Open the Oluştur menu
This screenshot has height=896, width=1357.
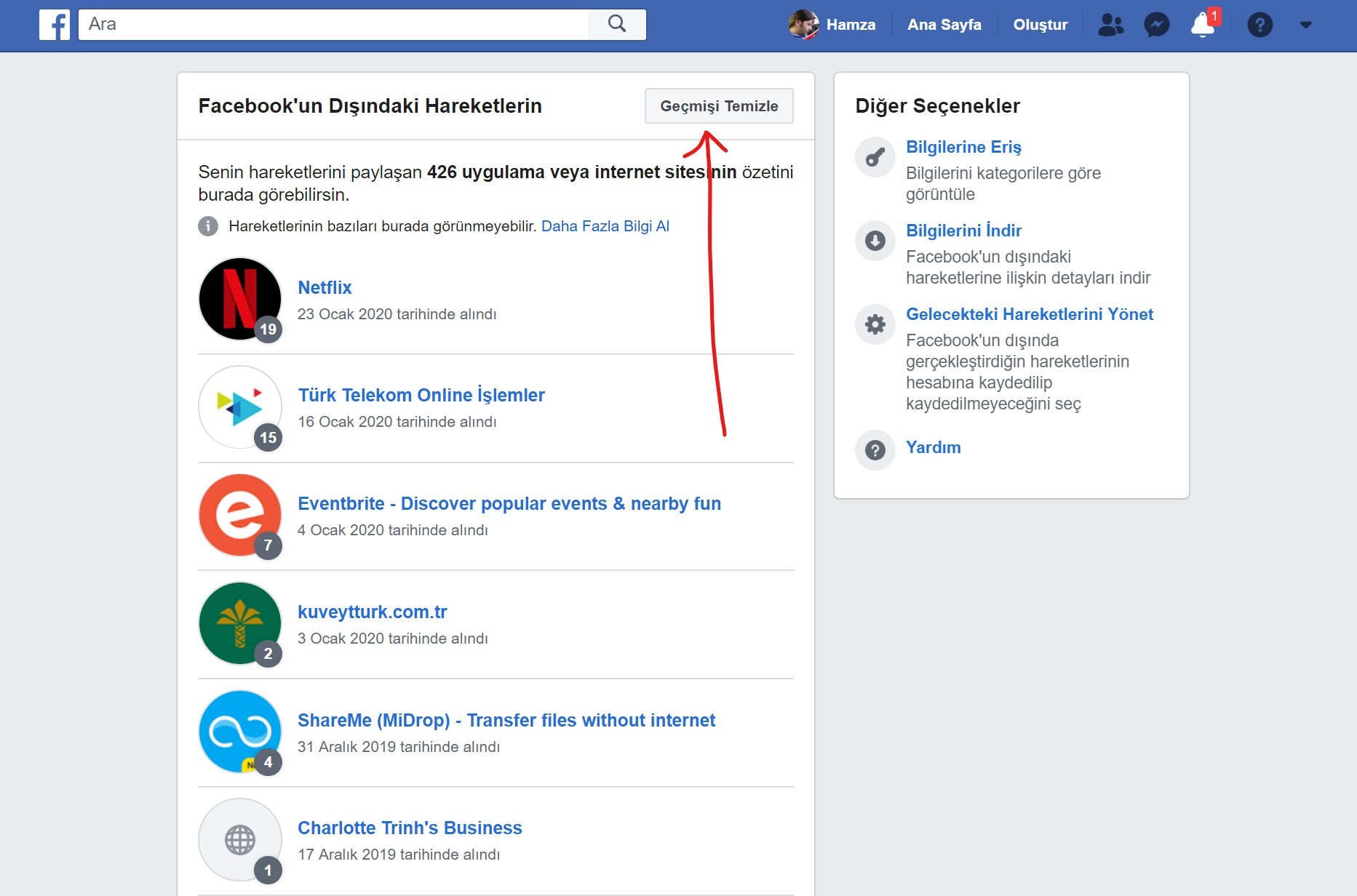[x=1040, y=25]
